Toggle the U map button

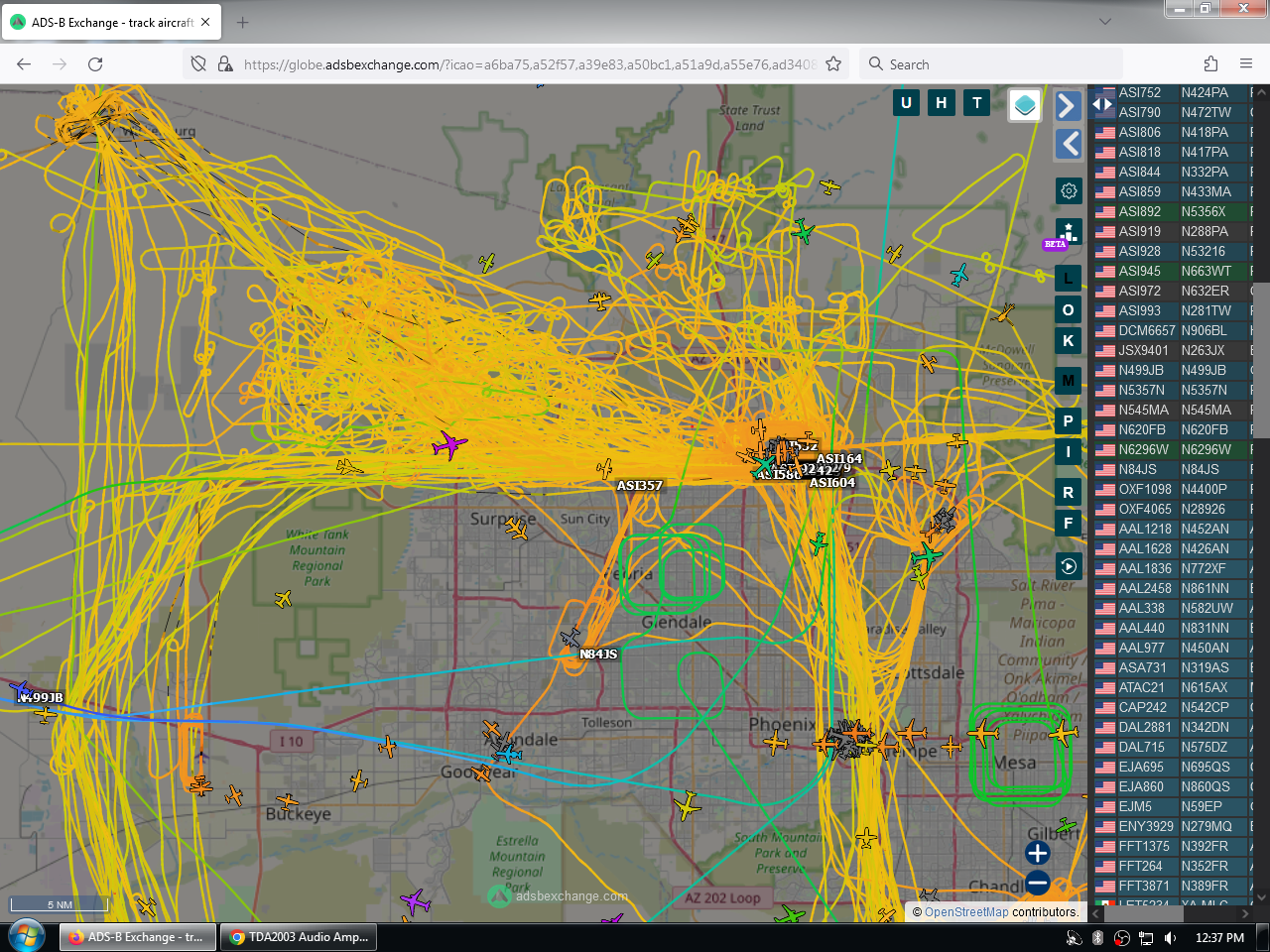point(906,102)
